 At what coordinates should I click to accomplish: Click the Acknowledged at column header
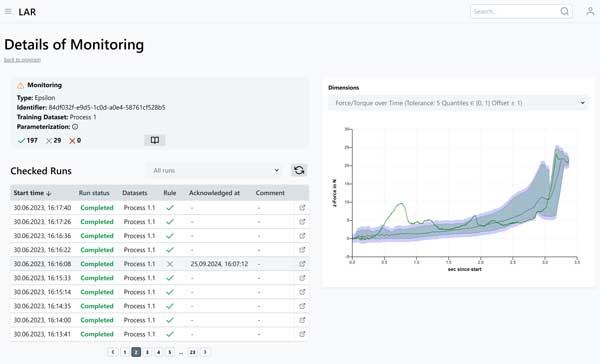[214, 193]
